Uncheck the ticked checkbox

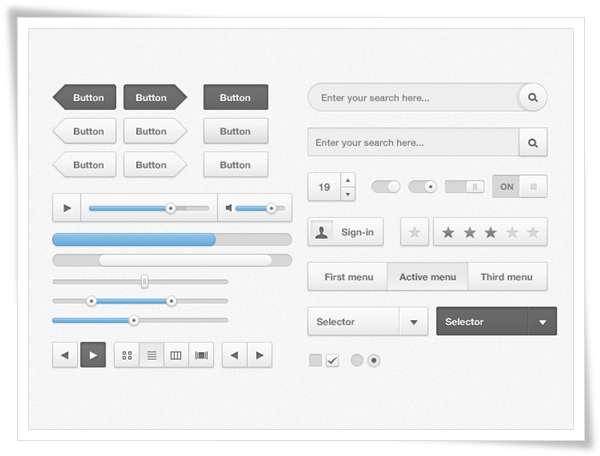(x=333, y=360)
